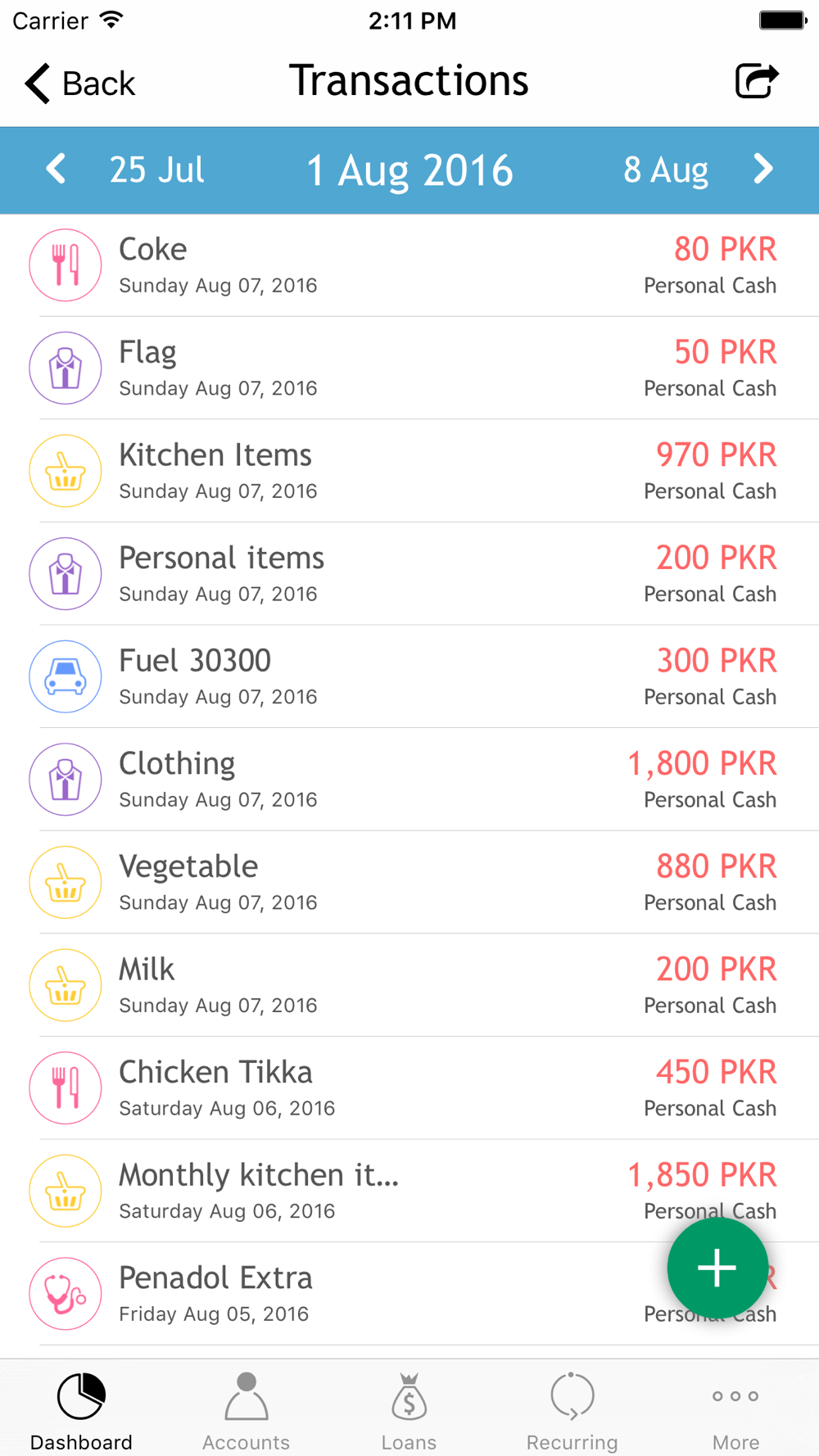Open the Accounts tab
This screenshot has width=819, height=1456.
tap(246, 1410)
